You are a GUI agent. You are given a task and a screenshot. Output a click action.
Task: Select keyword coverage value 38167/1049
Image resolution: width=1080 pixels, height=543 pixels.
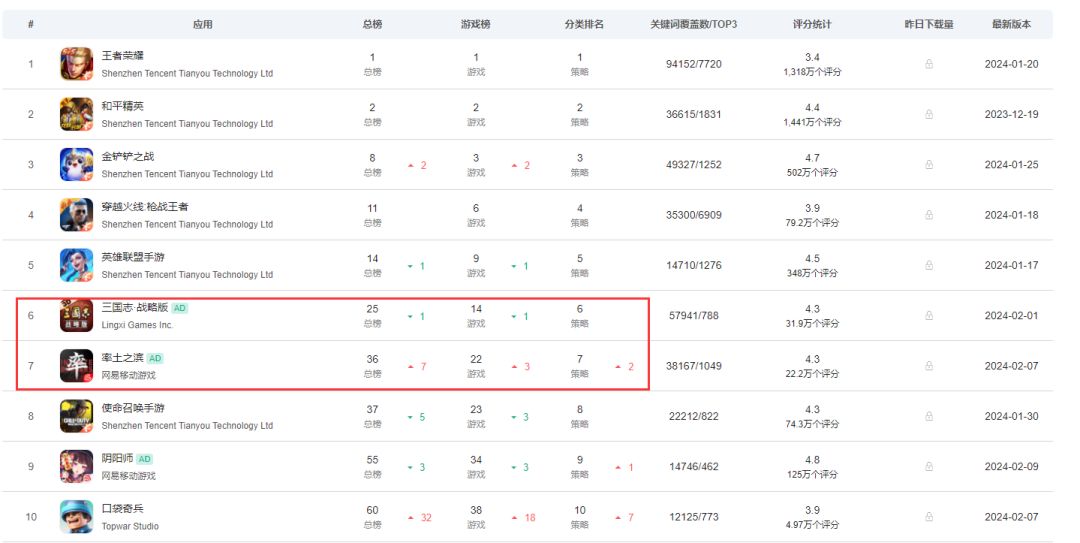click(694, 366)
